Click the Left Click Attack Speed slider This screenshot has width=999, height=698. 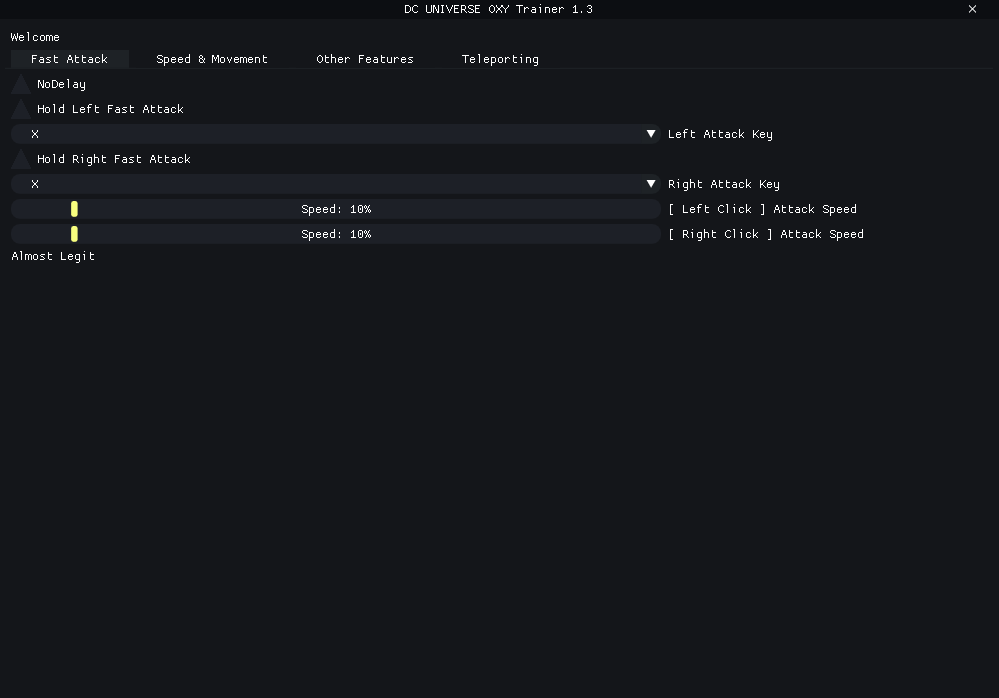pos(336,209)
